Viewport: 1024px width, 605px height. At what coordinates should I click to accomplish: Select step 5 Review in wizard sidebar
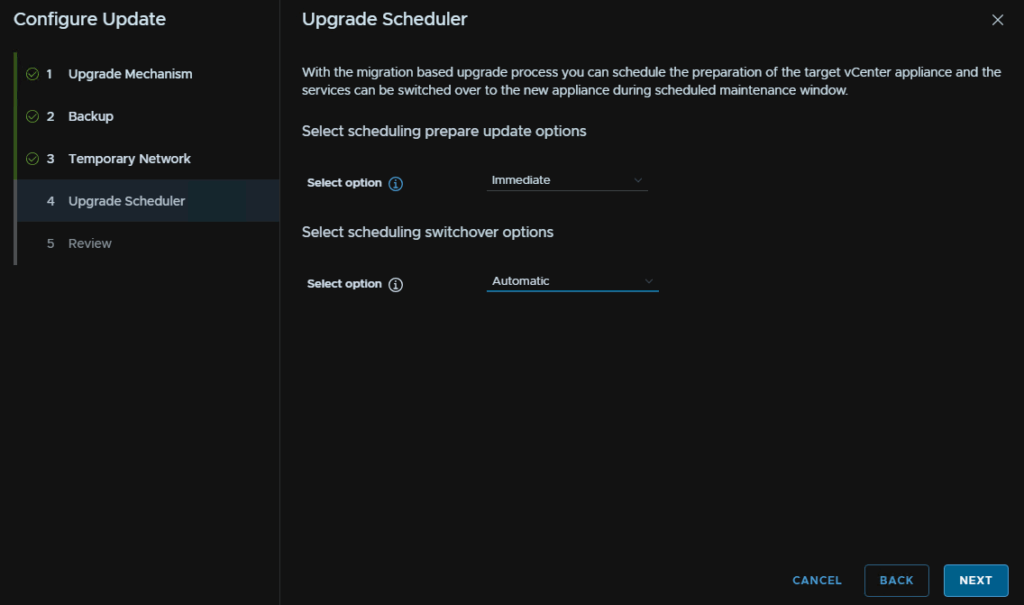(x=90, y=244)
